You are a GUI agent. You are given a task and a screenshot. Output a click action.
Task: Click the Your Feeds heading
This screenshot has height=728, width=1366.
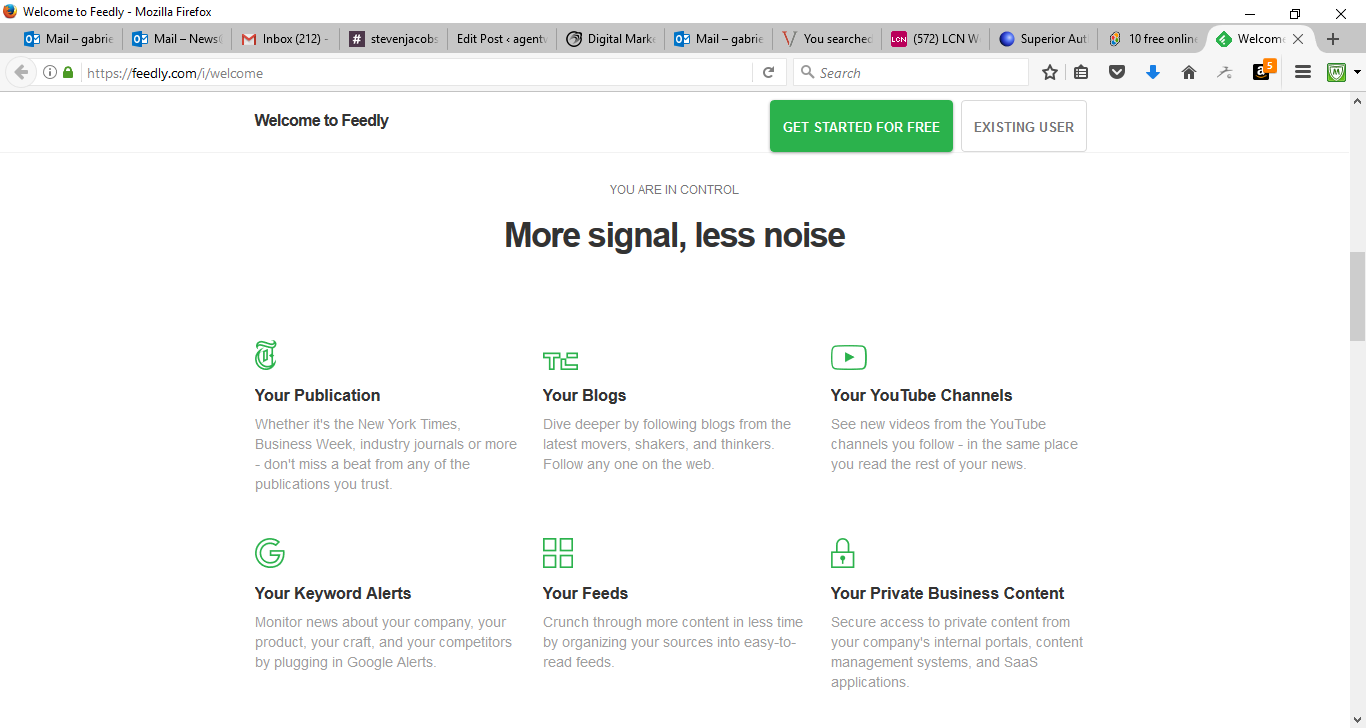click(x=585, y=593)
